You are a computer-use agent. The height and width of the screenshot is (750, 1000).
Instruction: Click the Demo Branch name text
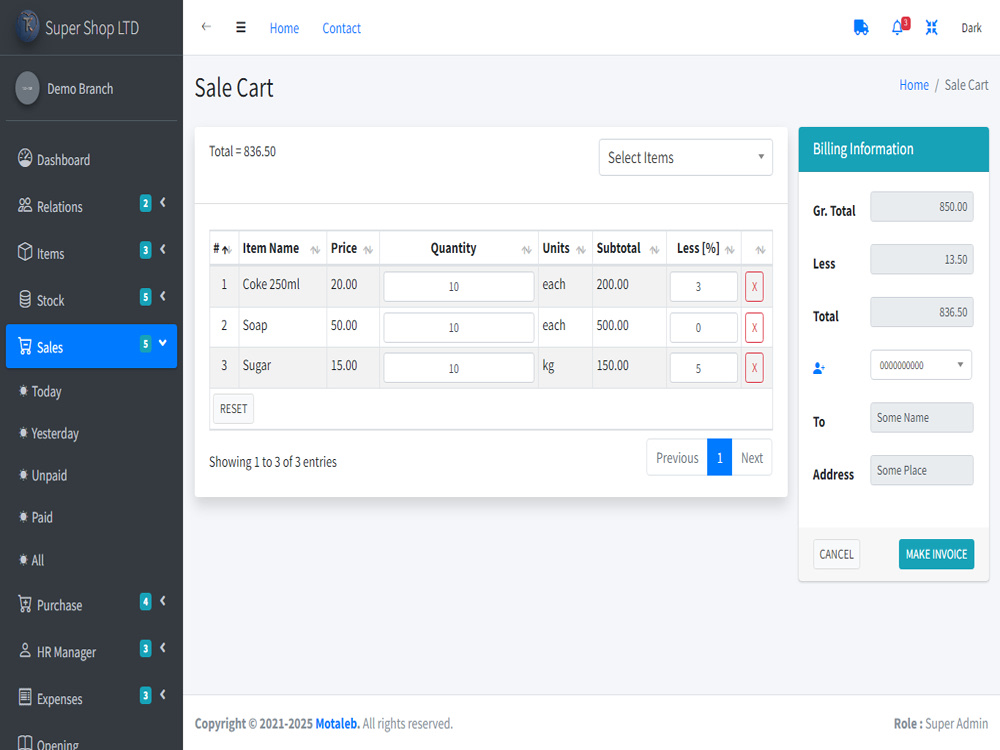[x=80, y=89]
